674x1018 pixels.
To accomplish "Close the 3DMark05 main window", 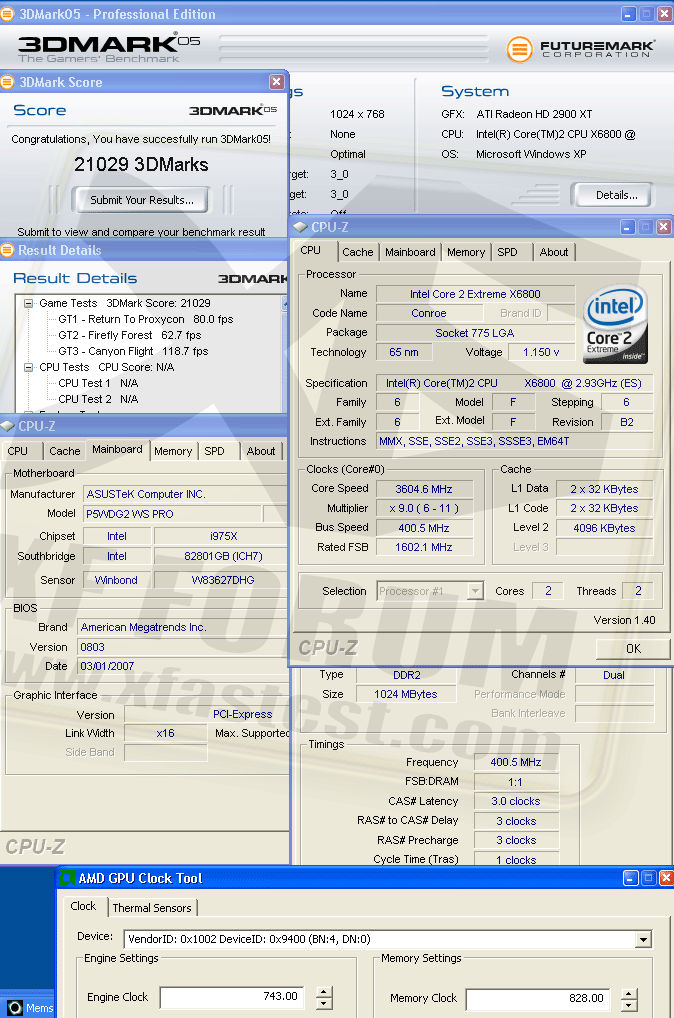I will click(665, 14).
